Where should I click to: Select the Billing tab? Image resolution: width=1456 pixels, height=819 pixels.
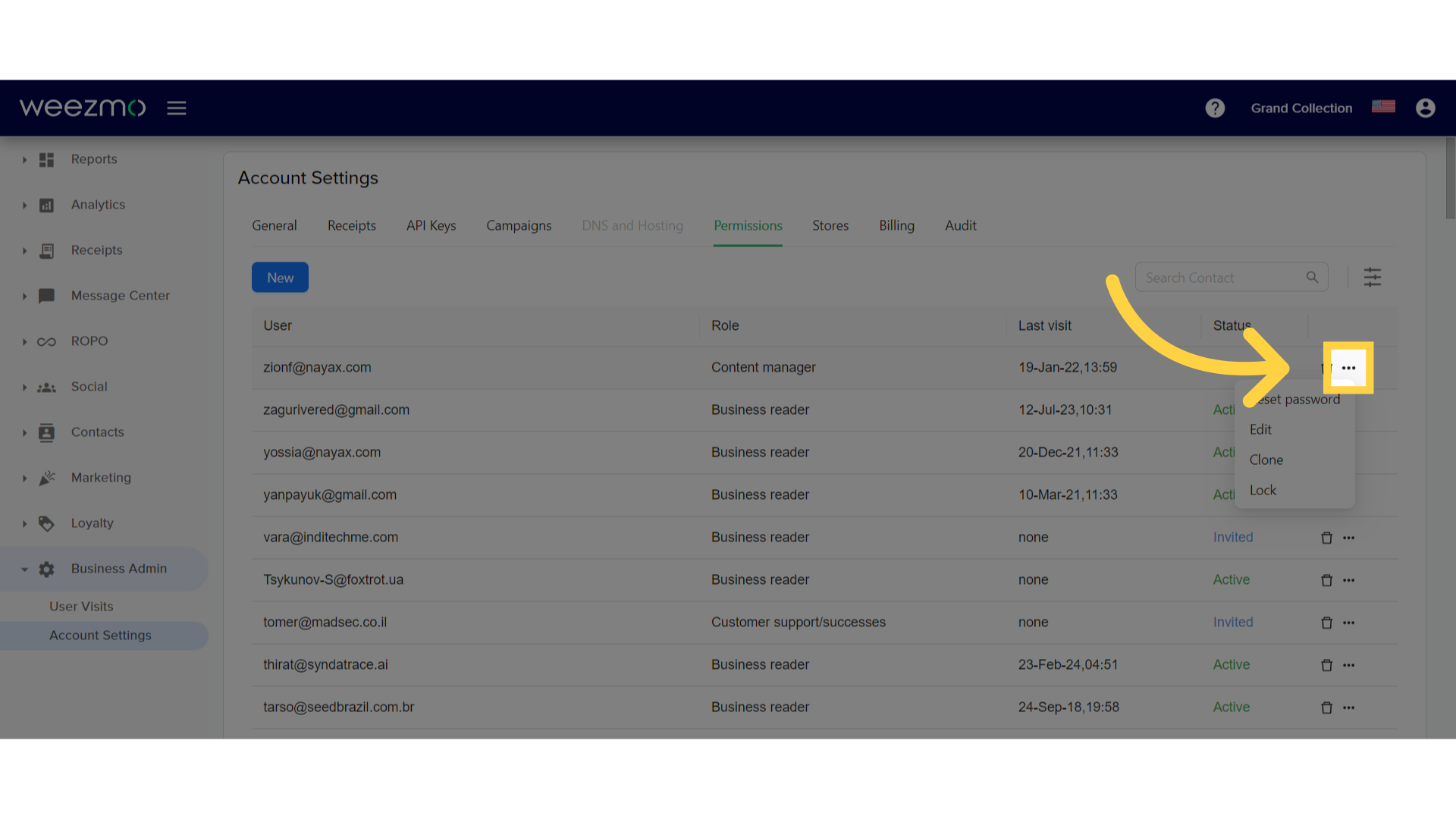point(896,225)
